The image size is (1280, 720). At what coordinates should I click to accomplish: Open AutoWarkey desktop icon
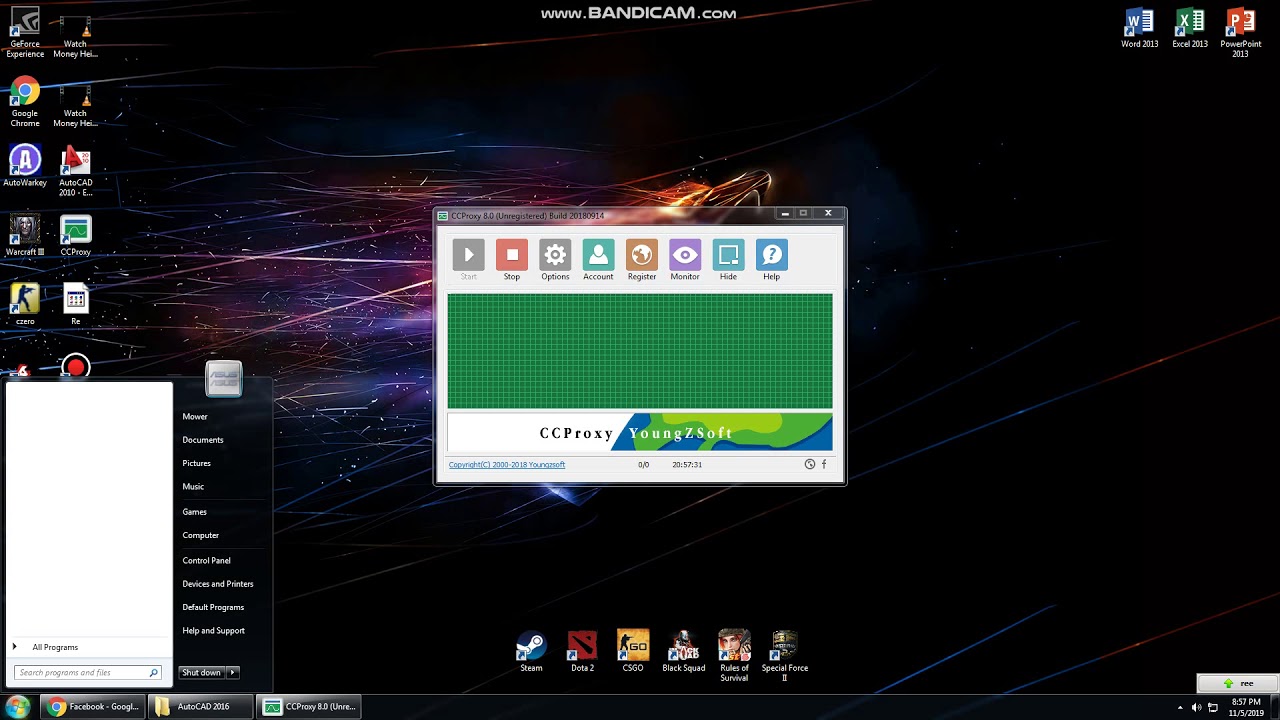tap(25, 167)
